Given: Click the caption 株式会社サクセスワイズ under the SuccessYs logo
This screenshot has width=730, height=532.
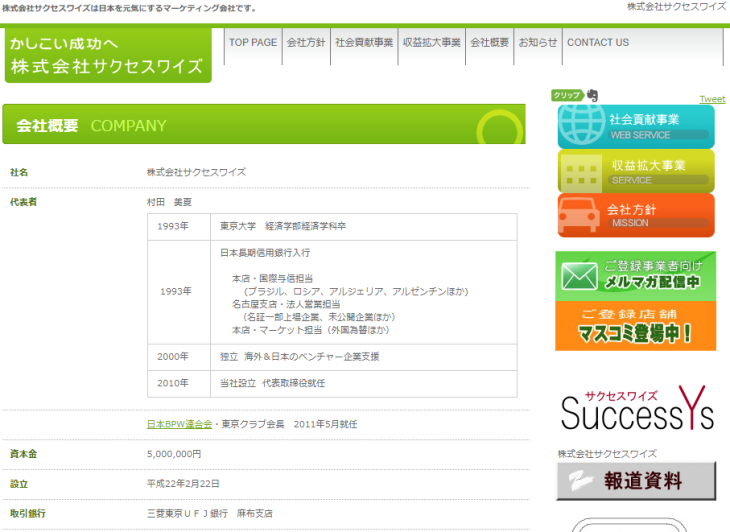Looking at the screenshot, I should [607, 453].
